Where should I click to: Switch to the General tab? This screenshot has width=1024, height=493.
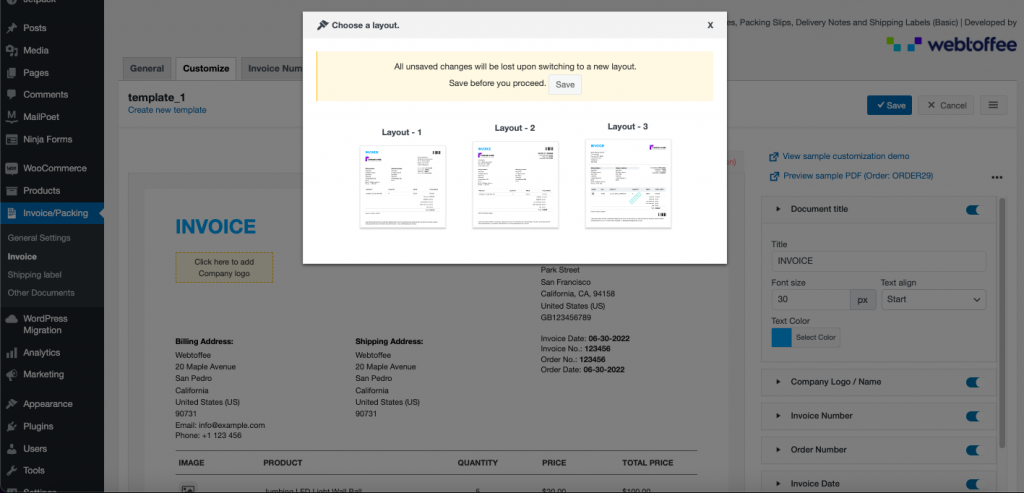click(147, 69)
